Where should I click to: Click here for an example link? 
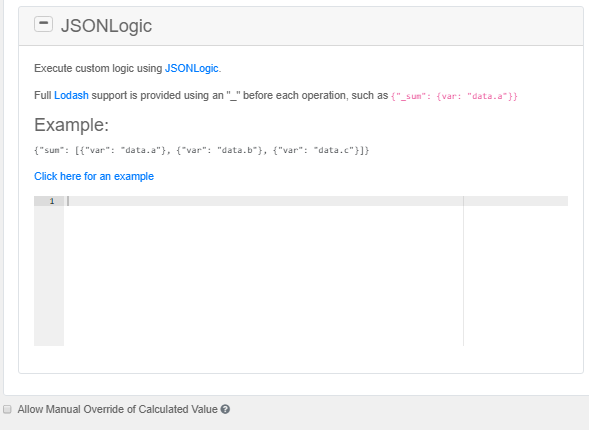point(94,176)
